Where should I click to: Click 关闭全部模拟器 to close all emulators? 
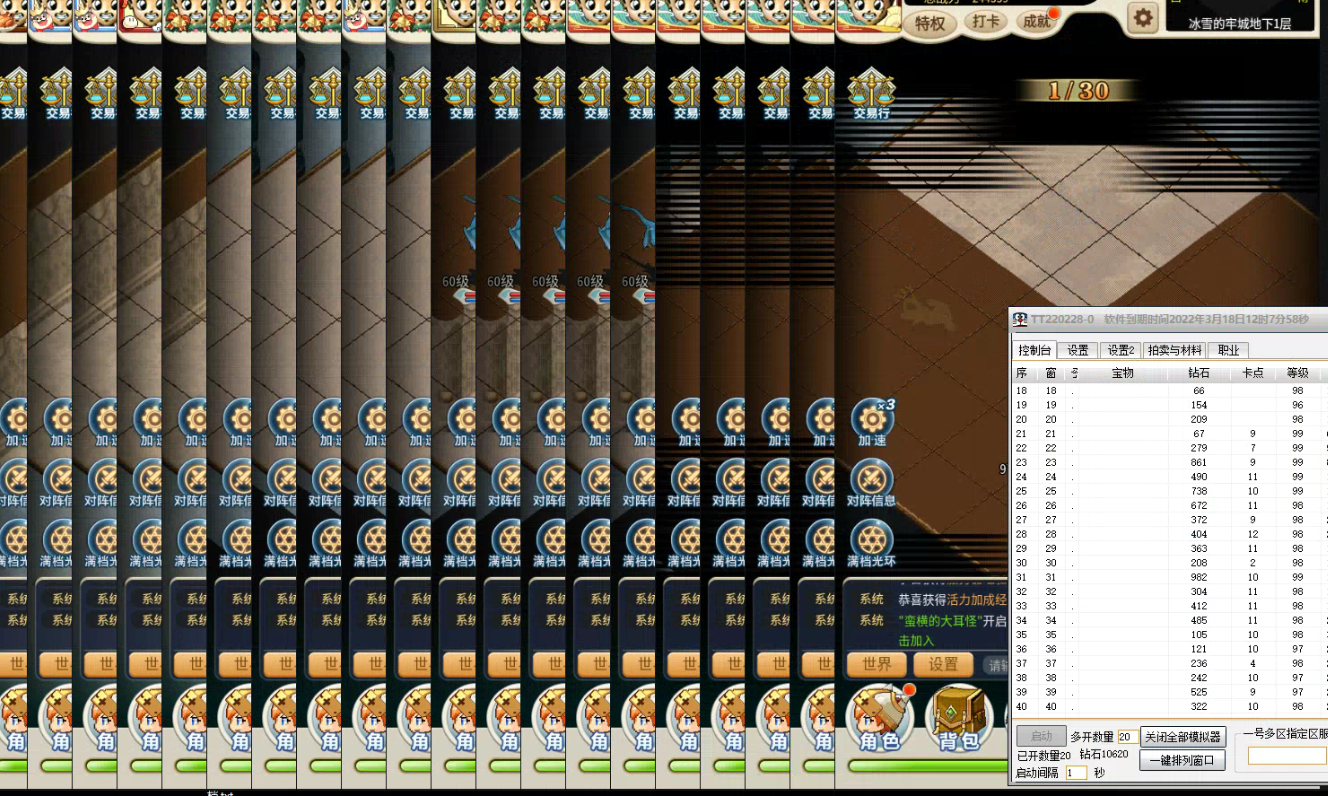pos(1183,736)
